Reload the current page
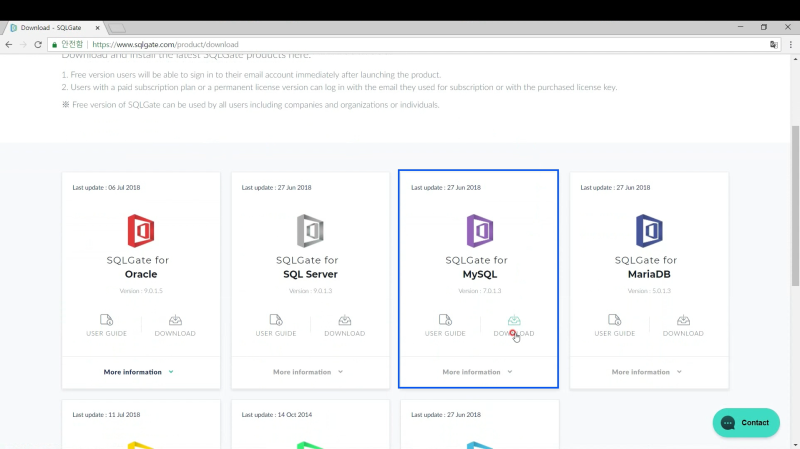Screen dimensions: 800x449 click(x=38, y=44)
